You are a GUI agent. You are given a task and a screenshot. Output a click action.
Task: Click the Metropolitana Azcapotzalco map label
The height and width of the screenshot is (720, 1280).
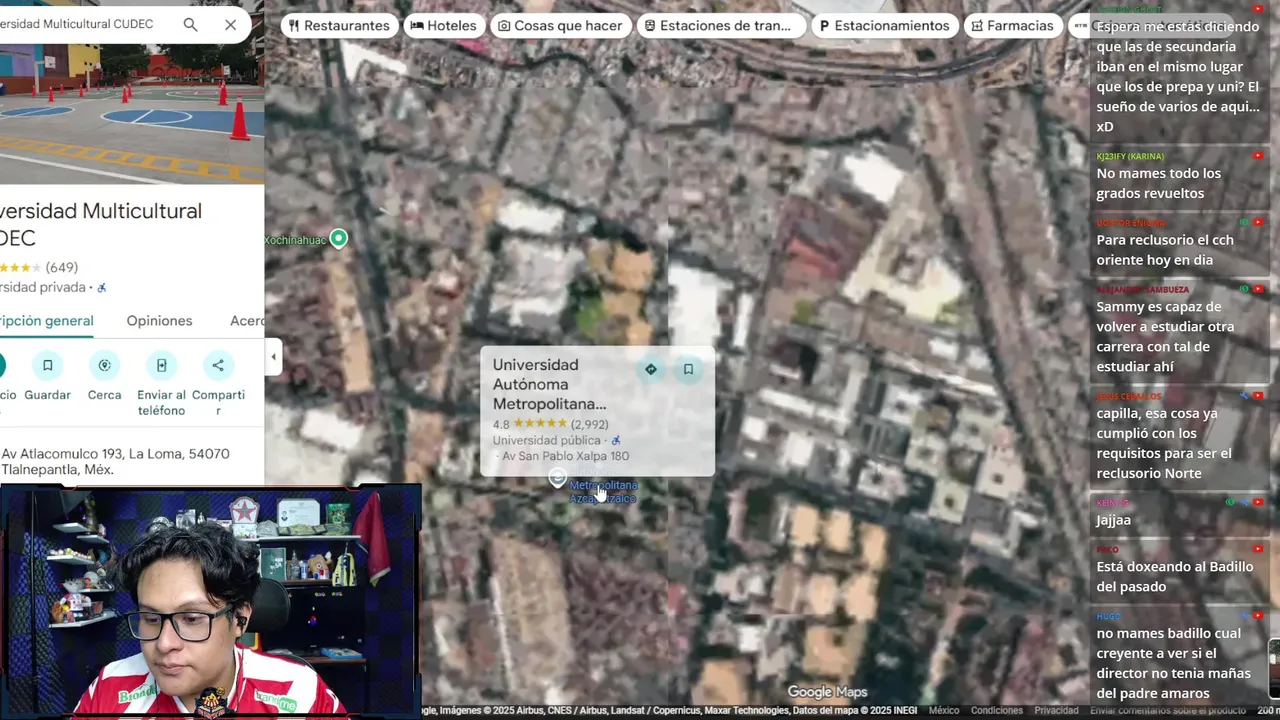[603, 491]
